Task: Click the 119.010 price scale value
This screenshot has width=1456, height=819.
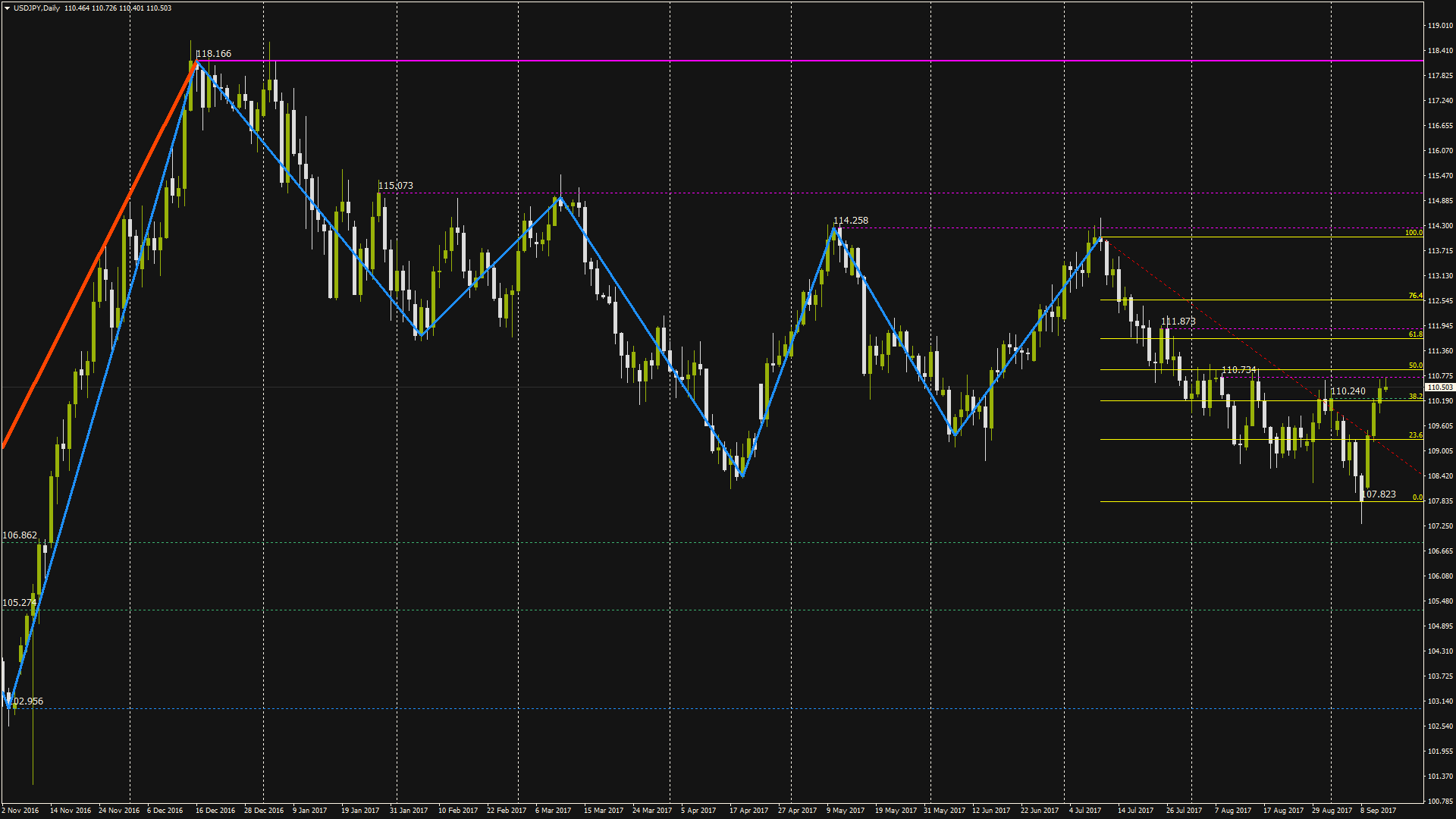Action: click(x=1440, y=26)
